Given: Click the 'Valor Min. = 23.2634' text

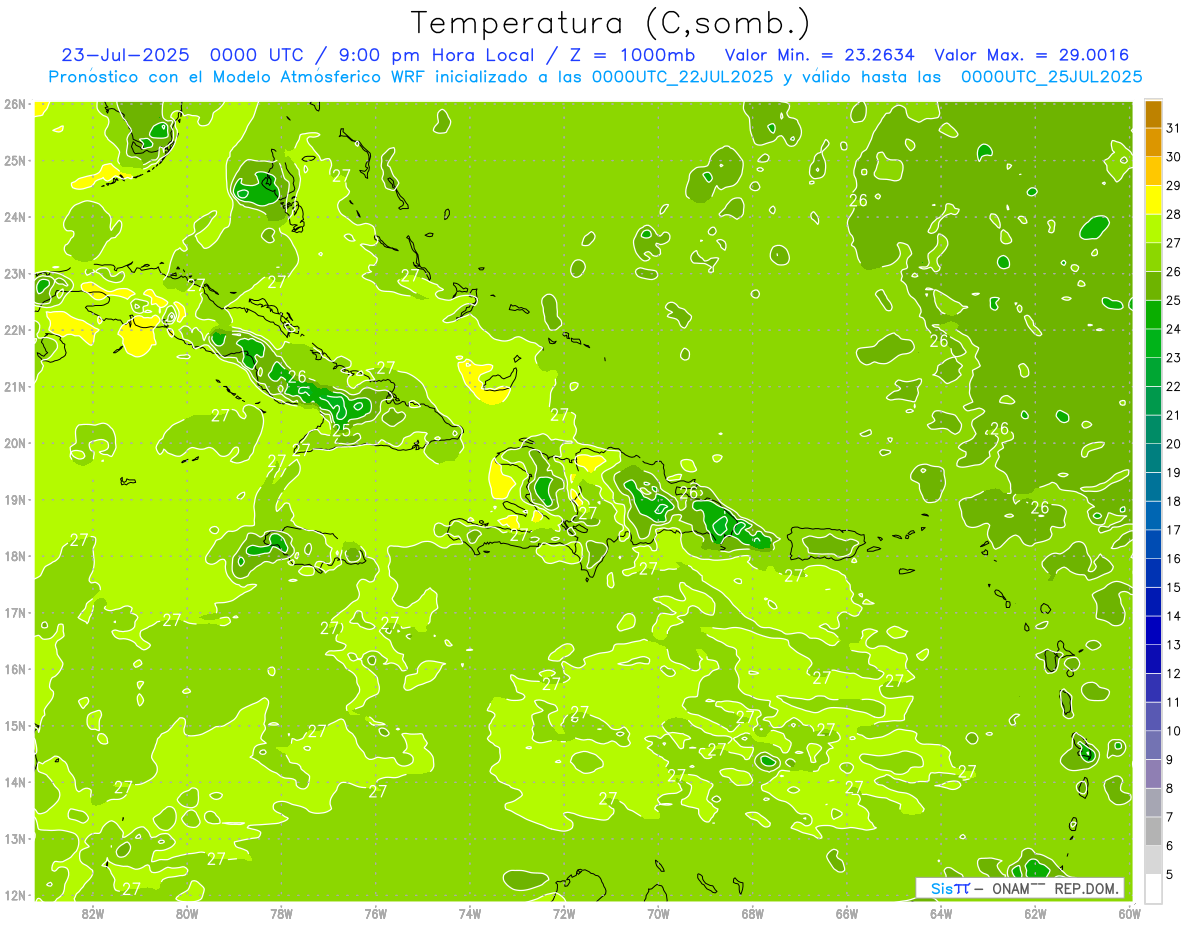Looking at the screenshot, I should click(x=820, y=55).
